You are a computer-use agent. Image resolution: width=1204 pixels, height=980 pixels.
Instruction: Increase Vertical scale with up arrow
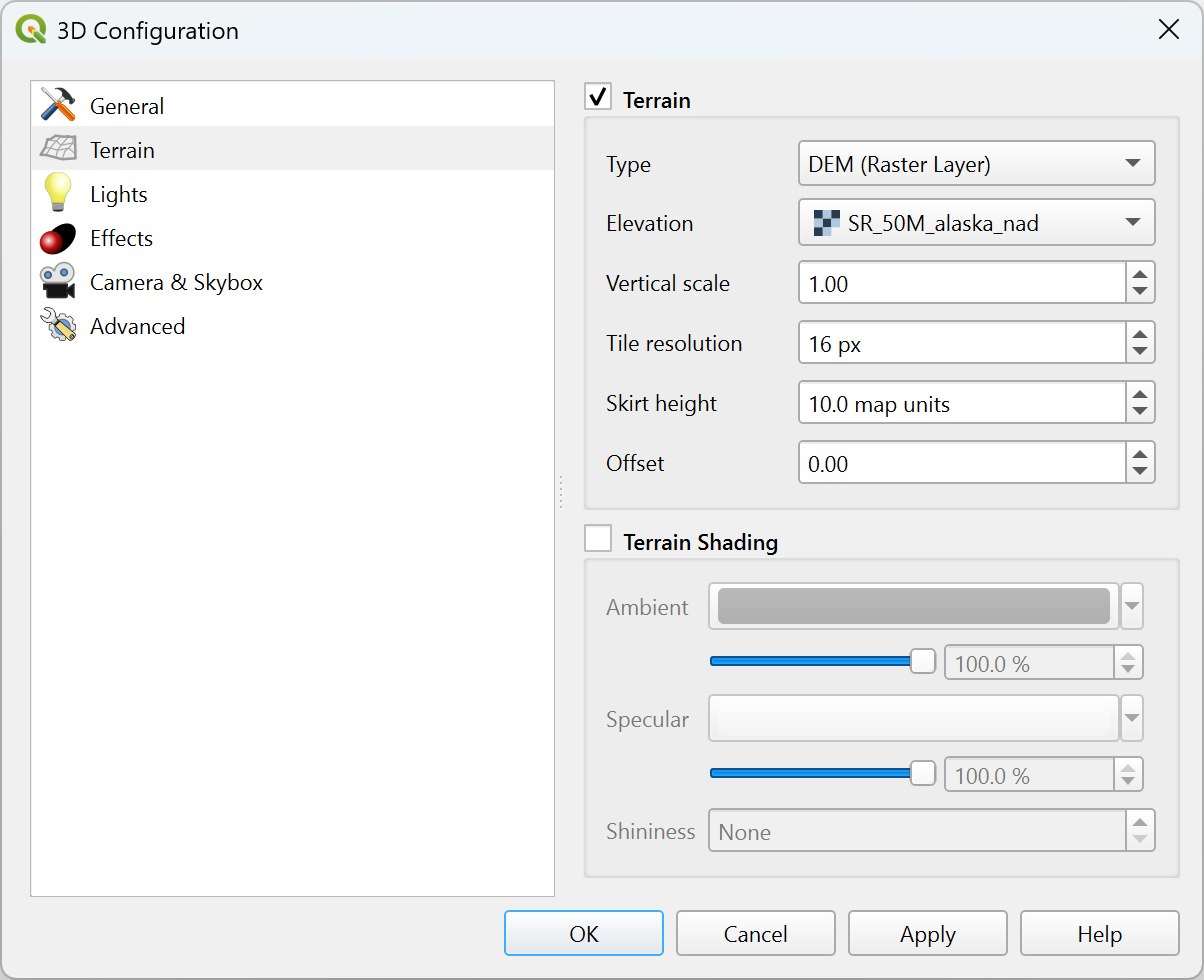pos(1140,273)
